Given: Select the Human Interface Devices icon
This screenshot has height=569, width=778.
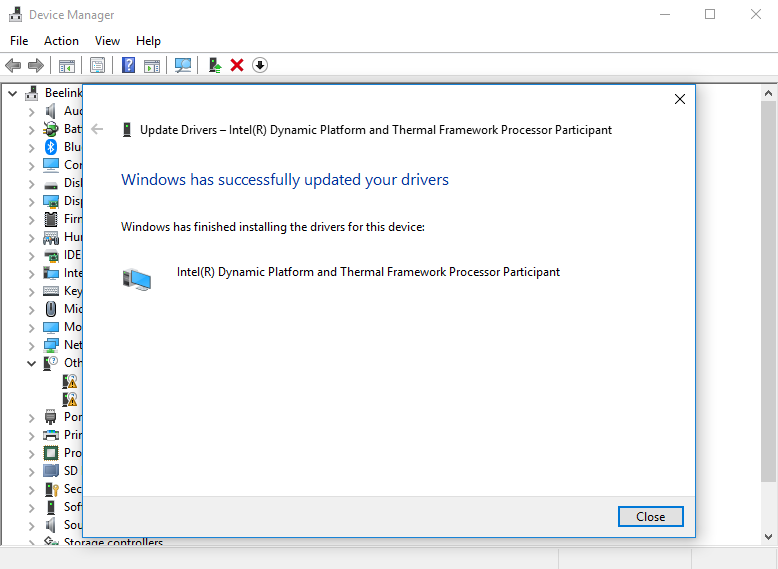Looking at the screenshot, I should [x=51, y=237].
